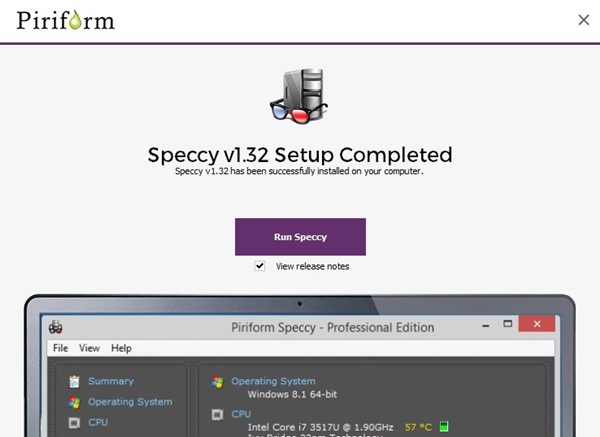Click the Piriform logo

coord(65,20)
